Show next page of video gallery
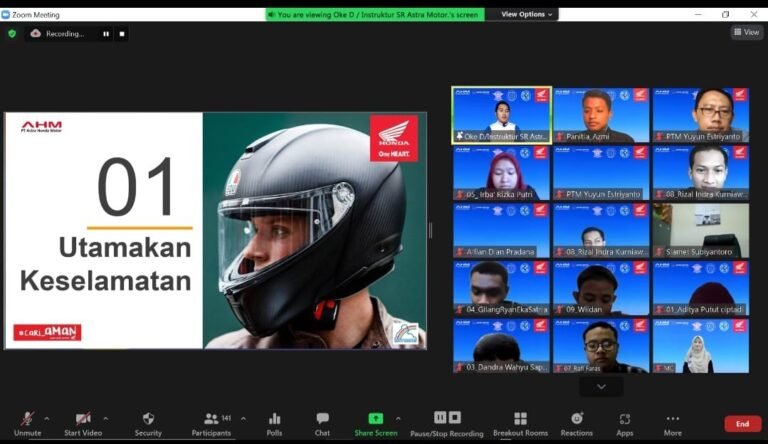The height and width of the screenshot is (444, 768). 601,387
